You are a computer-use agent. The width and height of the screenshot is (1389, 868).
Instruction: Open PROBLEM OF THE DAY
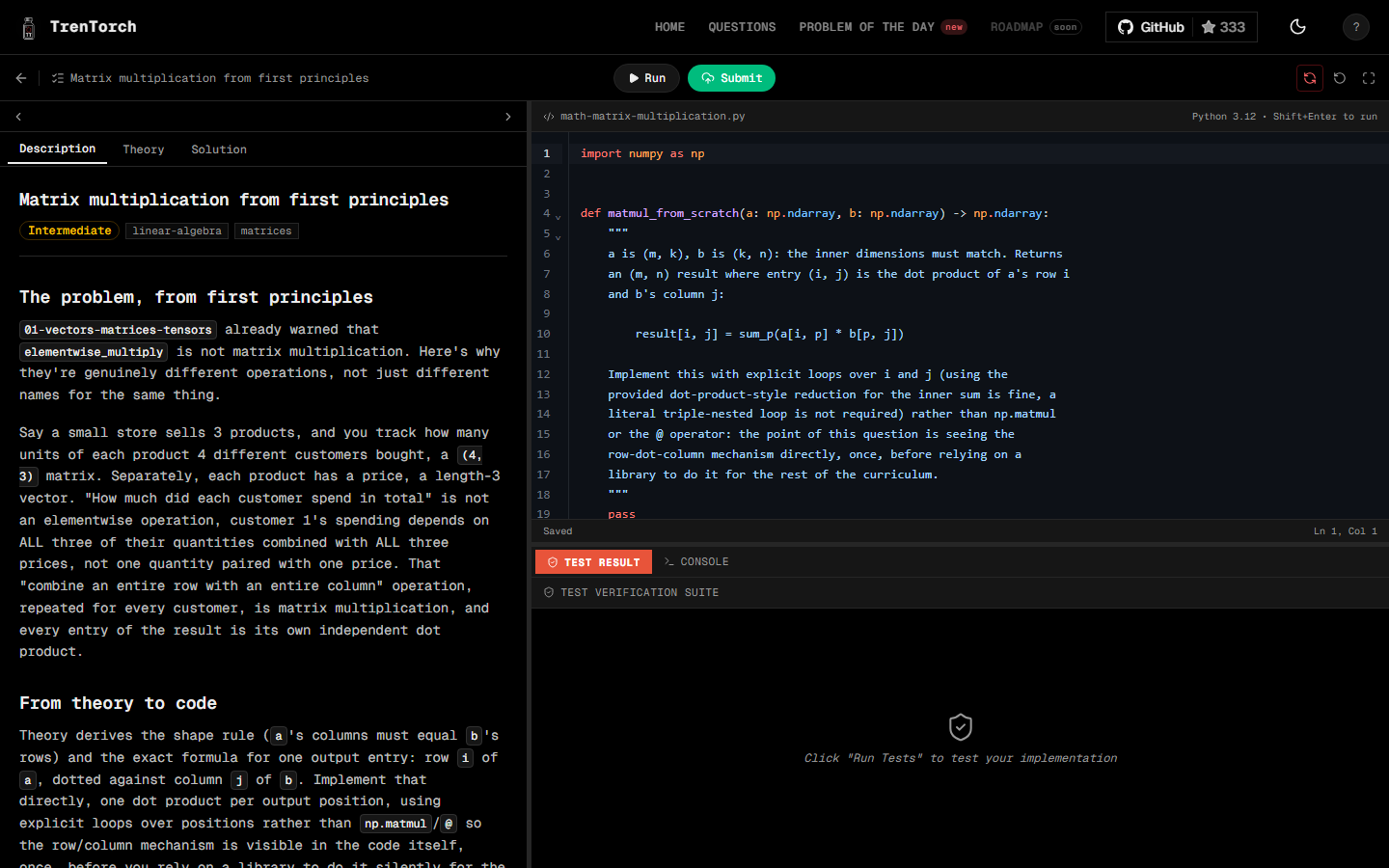pyautogui.click(x=883, y=27)
